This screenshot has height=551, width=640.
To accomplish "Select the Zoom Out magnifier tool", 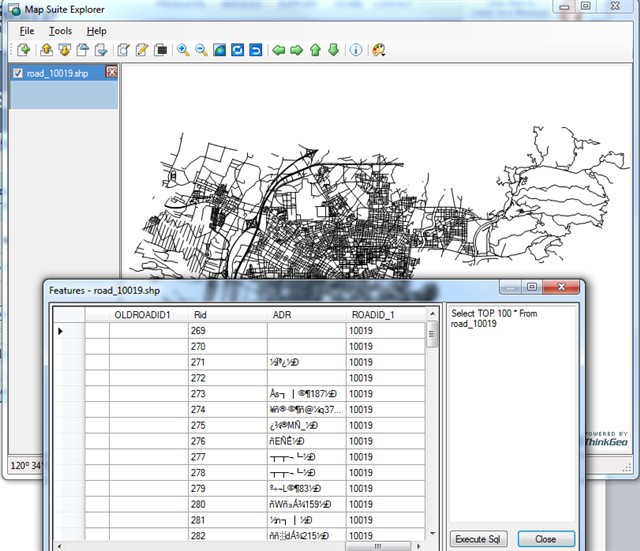I will click(x=201, y=50).
